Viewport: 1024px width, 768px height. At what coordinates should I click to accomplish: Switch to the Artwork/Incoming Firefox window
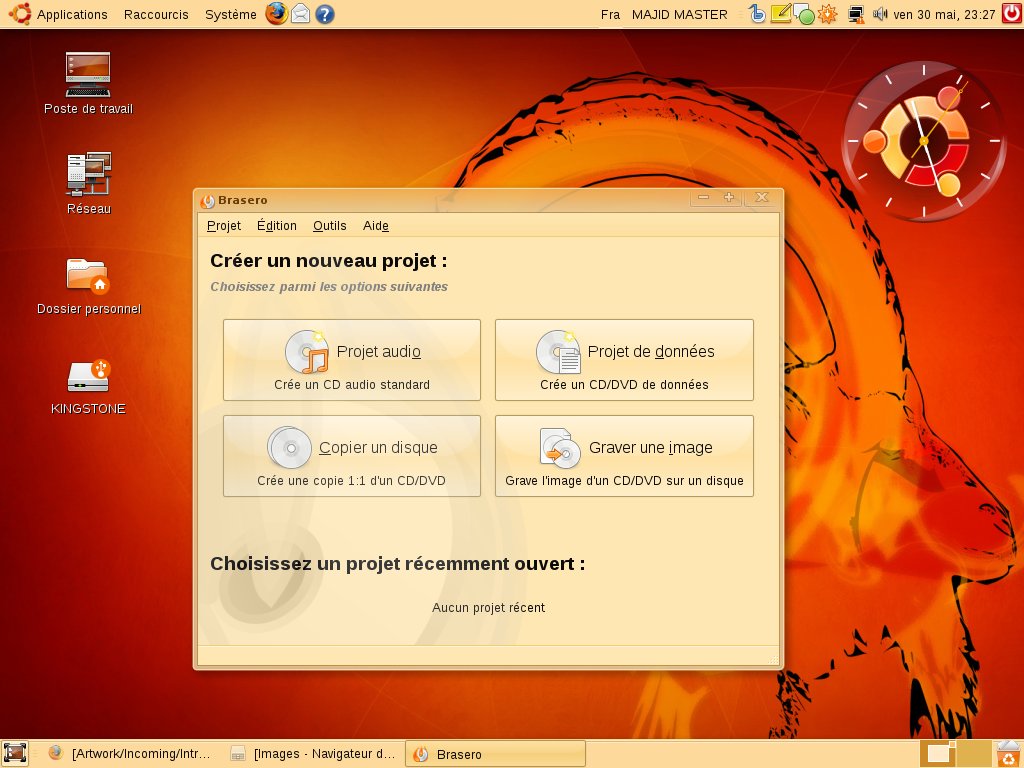130,754
